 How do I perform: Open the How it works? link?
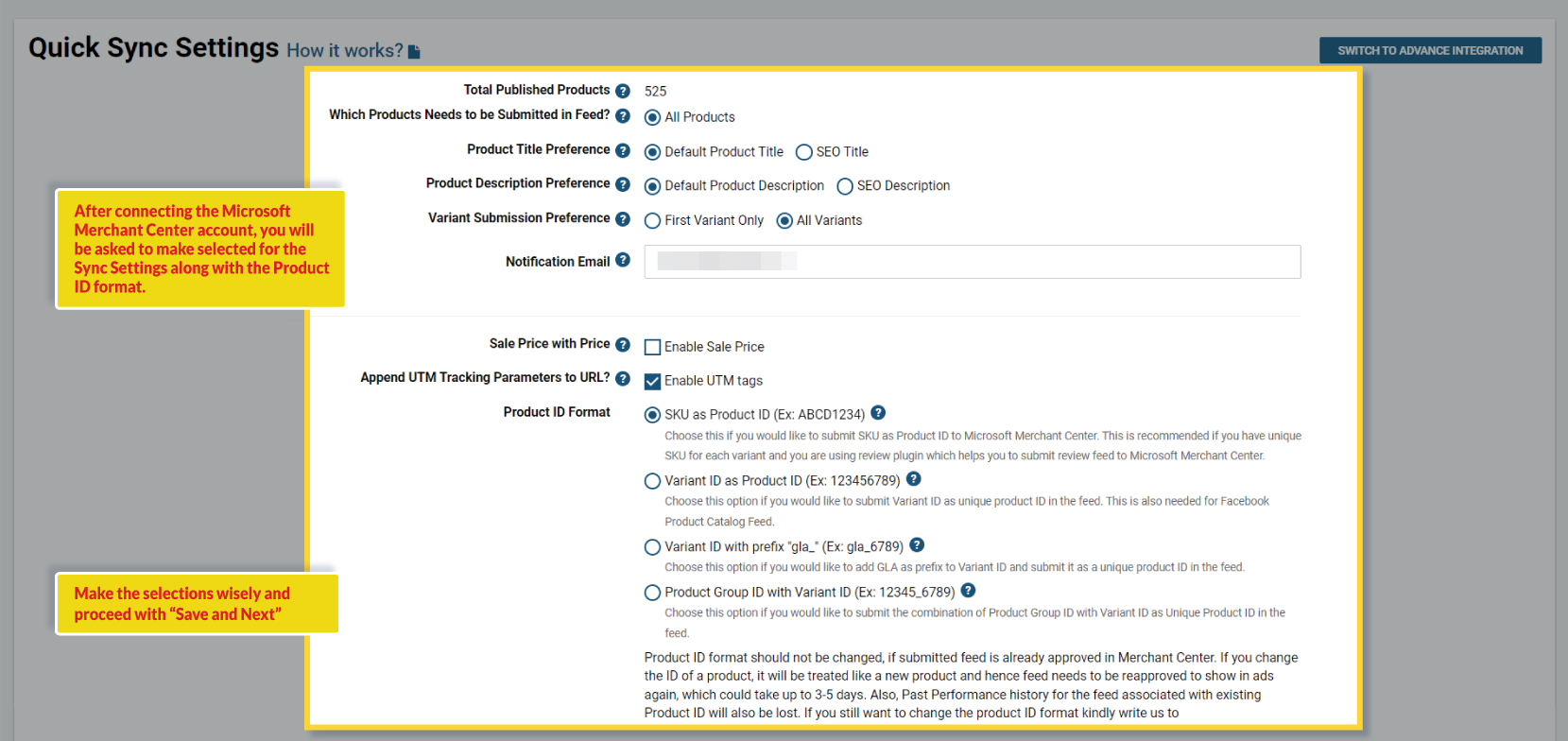pos(345,51)
